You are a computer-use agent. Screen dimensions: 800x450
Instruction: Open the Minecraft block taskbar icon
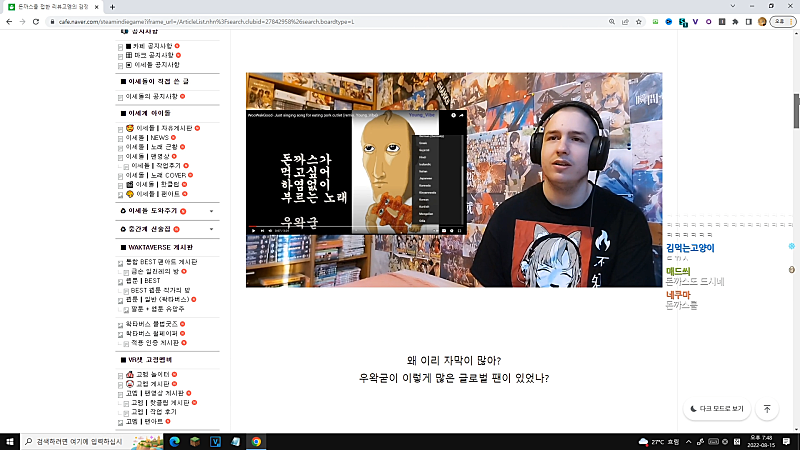pyautogui.click(x=195, y=441)
